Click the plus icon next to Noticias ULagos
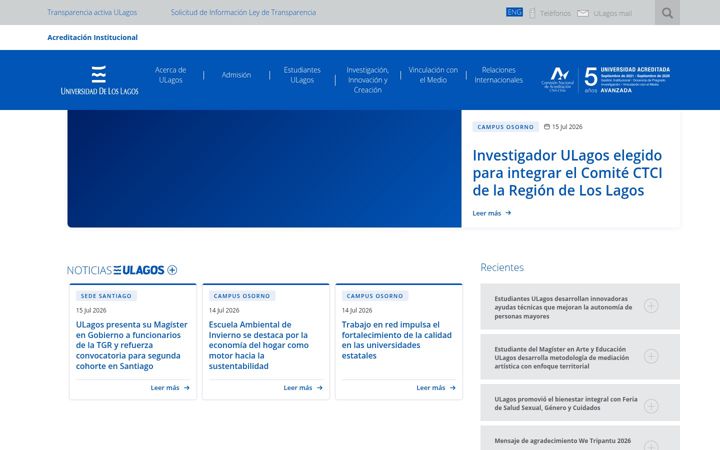The image size is (720, 450). click(x=172, y=270)
